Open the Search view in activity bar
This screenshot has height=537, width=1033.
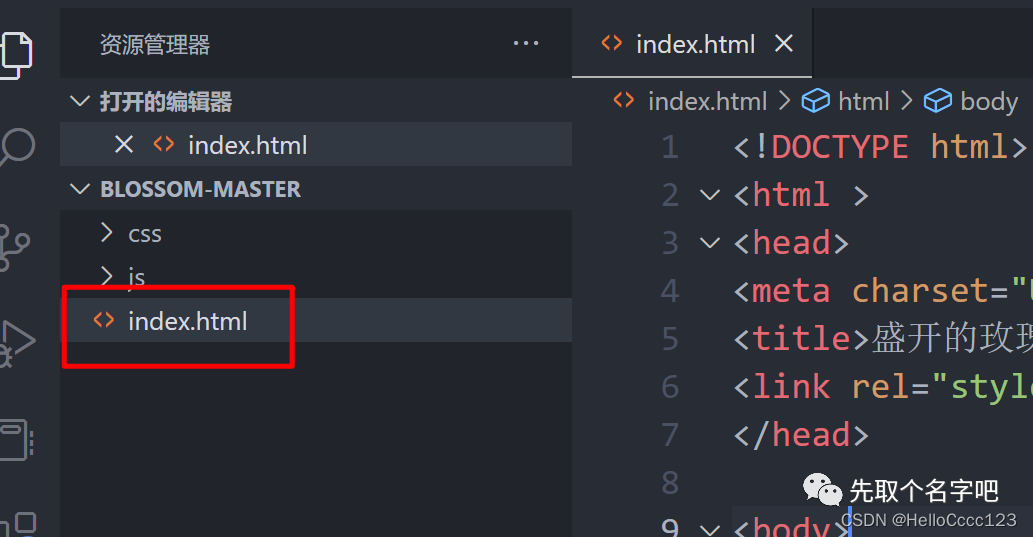click(16, 147)
